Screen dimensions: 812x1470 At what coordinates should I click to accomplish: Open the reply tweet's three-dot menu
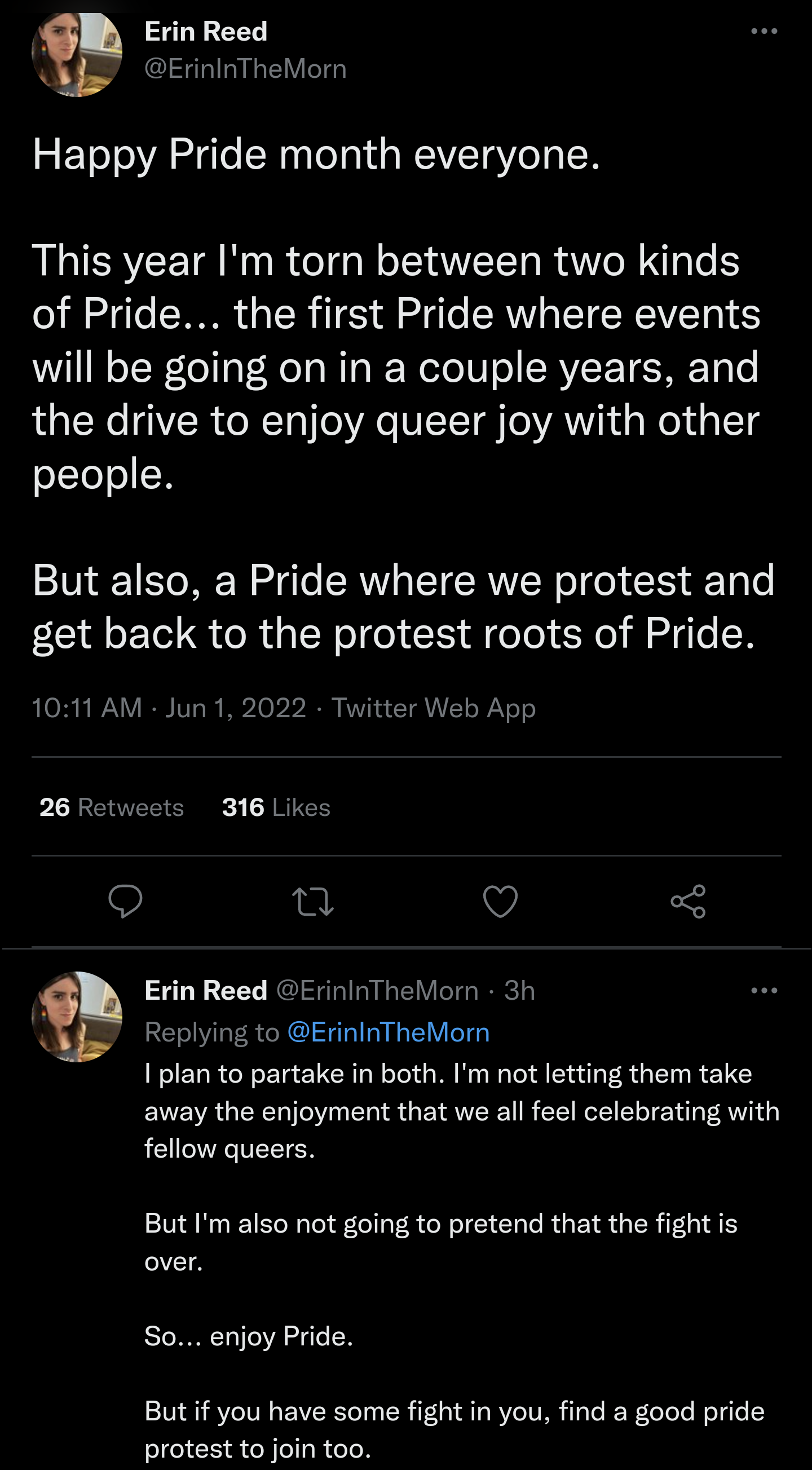(764, 991)
